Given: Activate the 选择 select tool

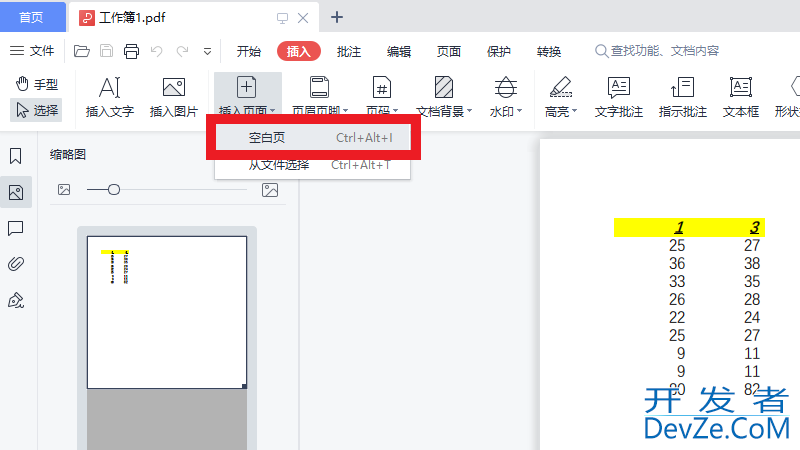Looking at the screenshot, I should pos(36,110).
